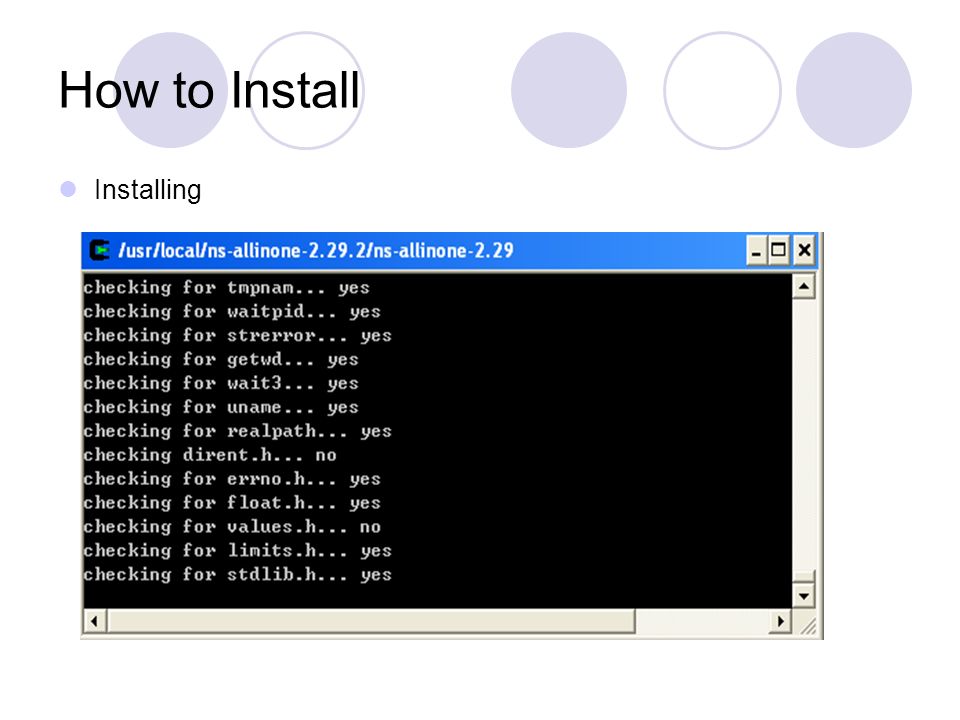Click the line 'checking for errno.h... yes'
Viewport: 960px width, 720px height.
coord(232,479)
